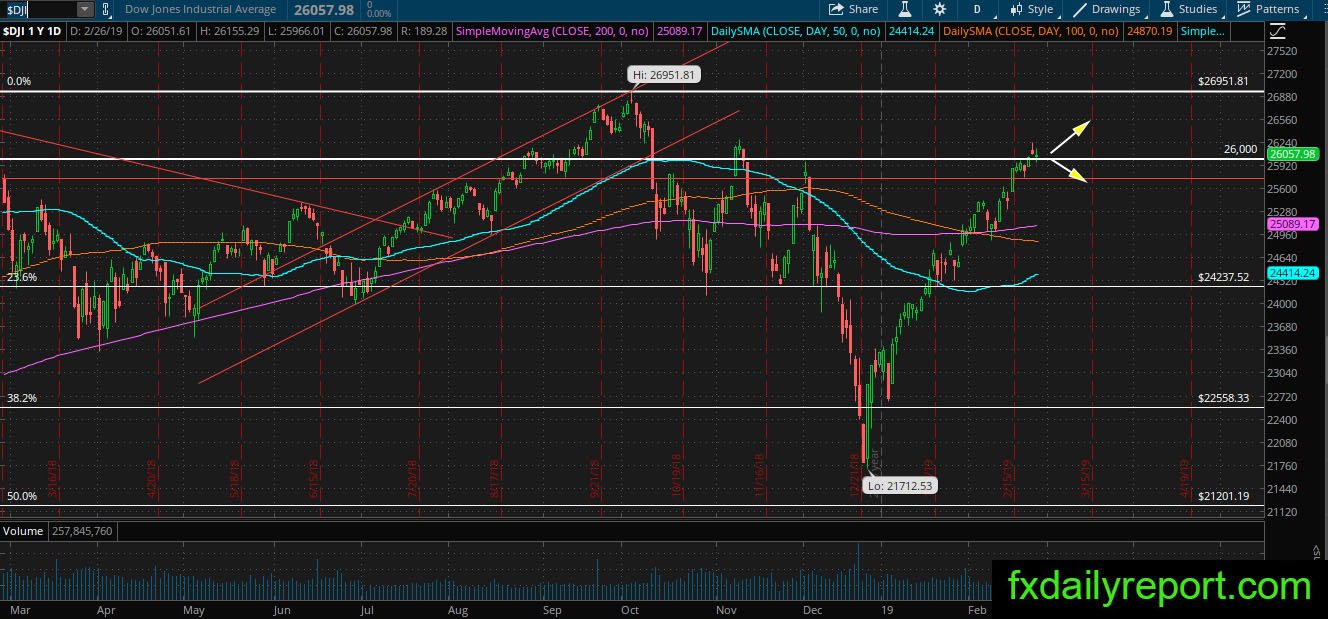Image resolution: width=1328 pixels, height=619 pixels.
Task: Click the magenta 25089.17 axis tag
Action: pos(1291,225)
